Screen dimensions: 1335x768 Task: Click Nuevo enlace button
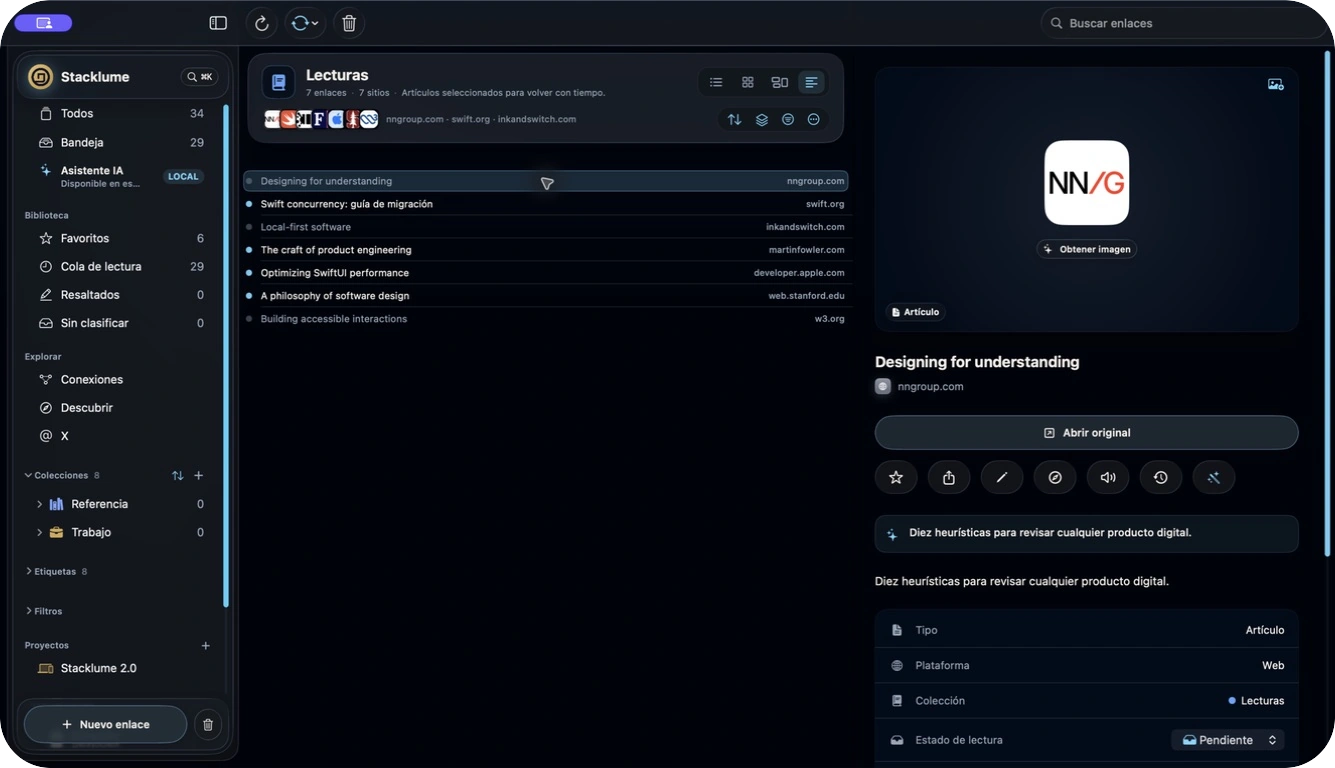point(105,724)
